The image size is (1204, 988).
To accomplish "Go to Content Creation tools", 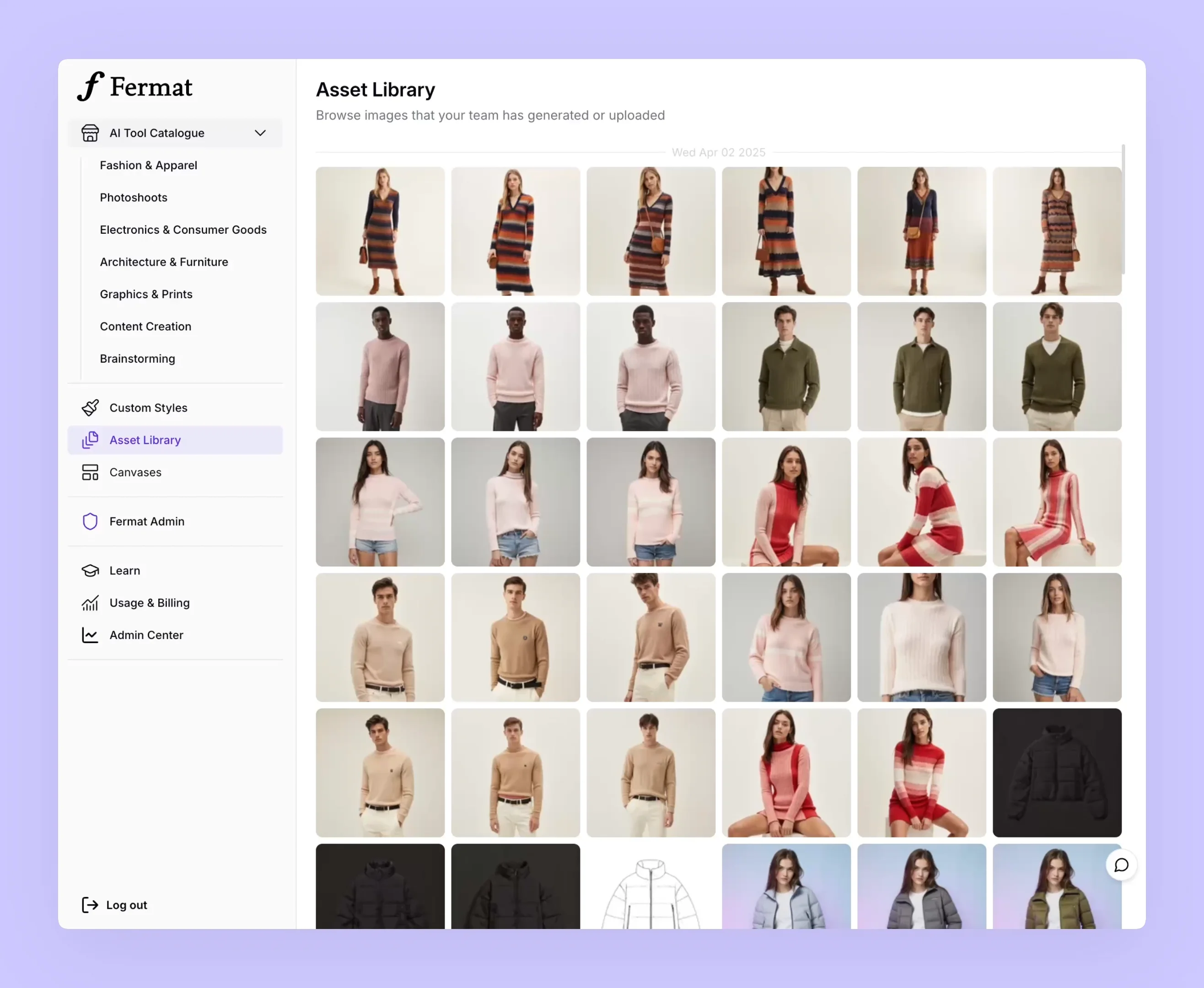I will pos(146,326).
